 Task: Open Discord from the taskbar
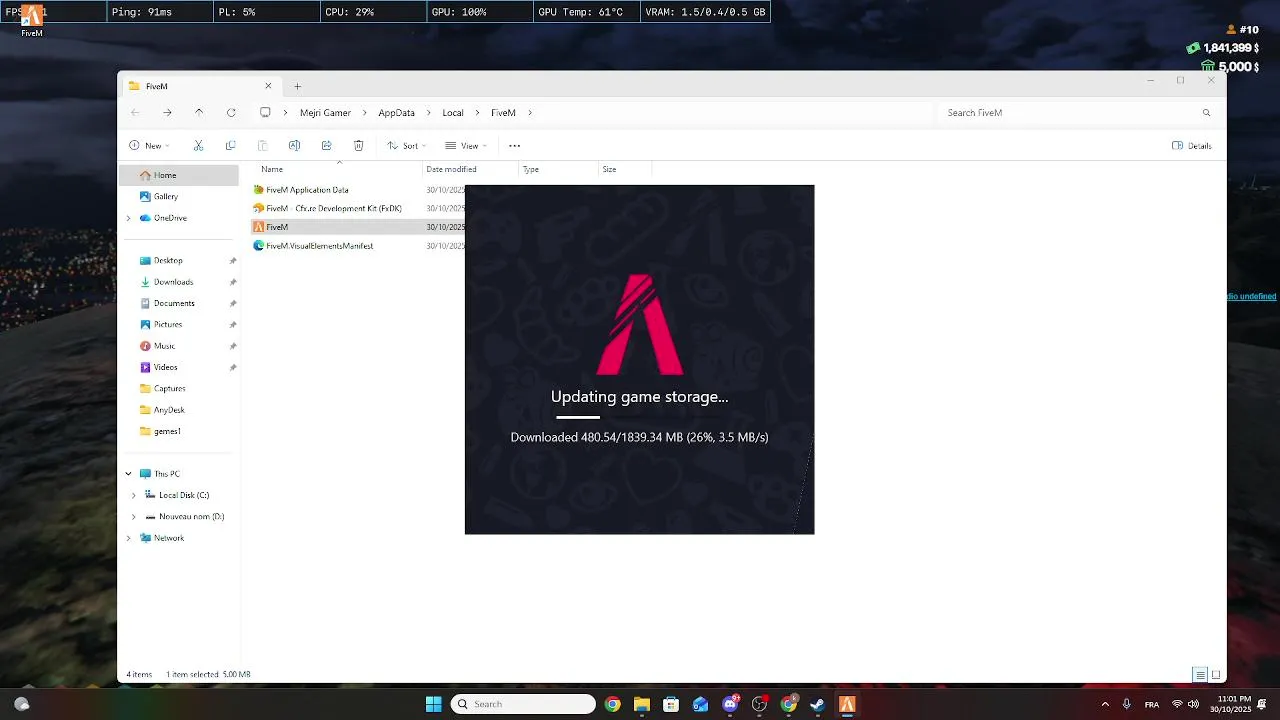pyautogui.click(x=730, y=704)
